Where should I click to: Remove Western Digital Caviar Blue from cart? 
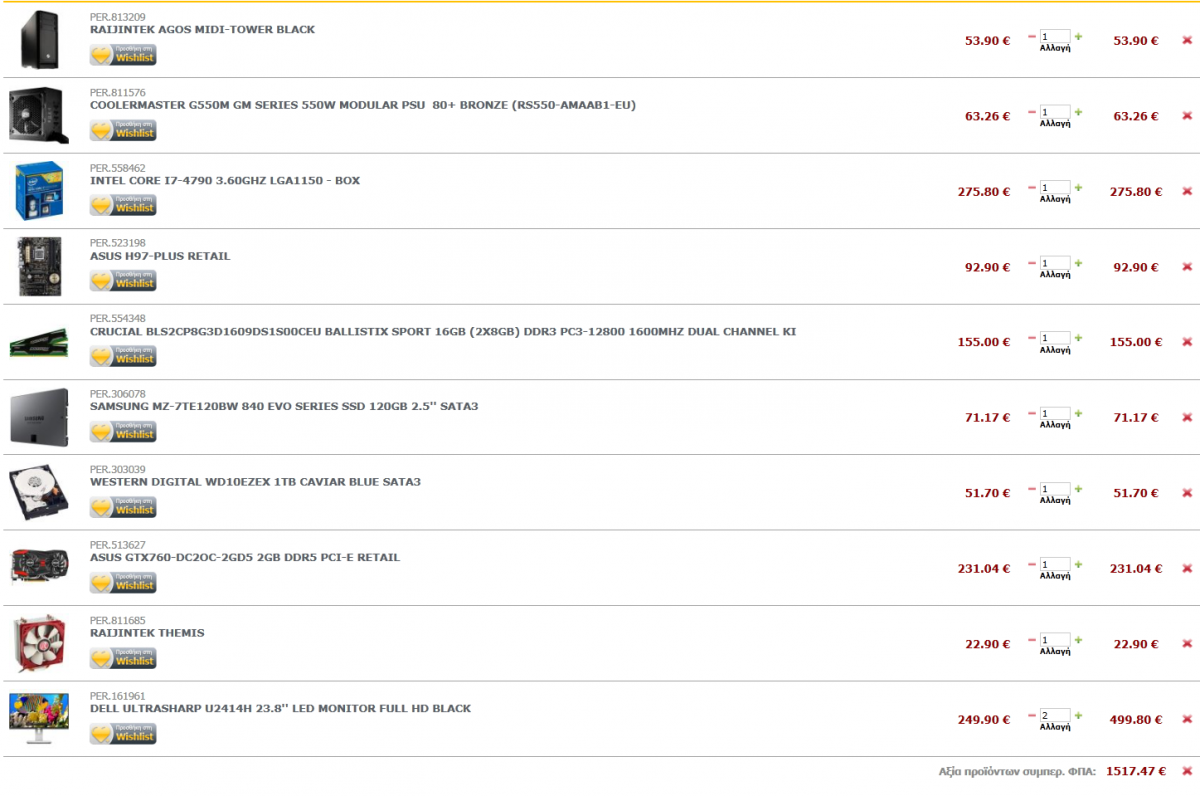[1187, 493]
